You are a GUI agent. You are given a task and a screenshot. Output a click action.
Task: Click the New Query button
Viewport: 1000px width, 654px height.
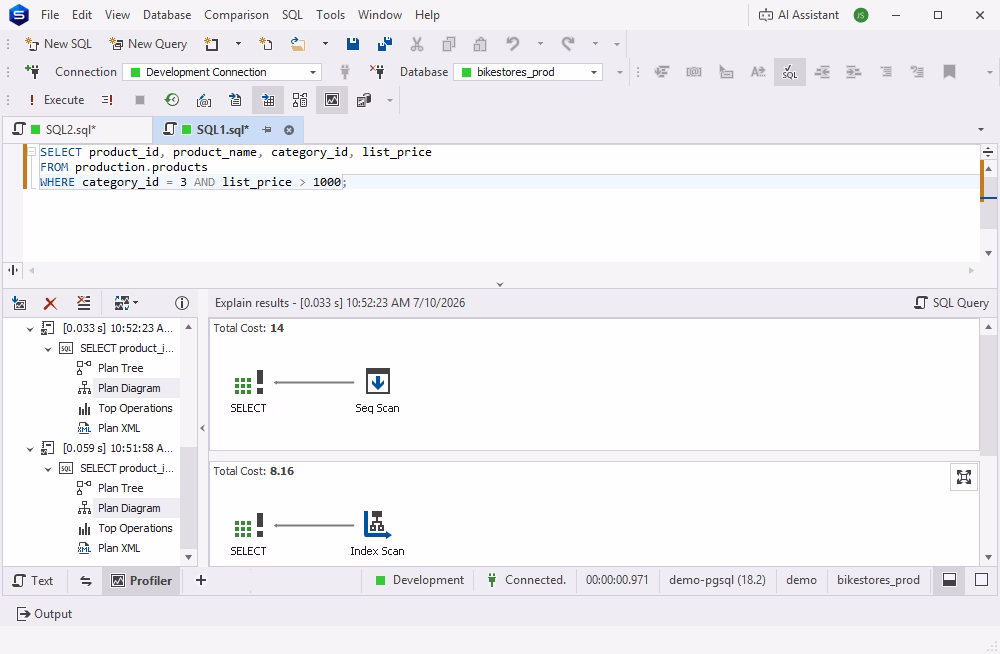coord(148,44)
